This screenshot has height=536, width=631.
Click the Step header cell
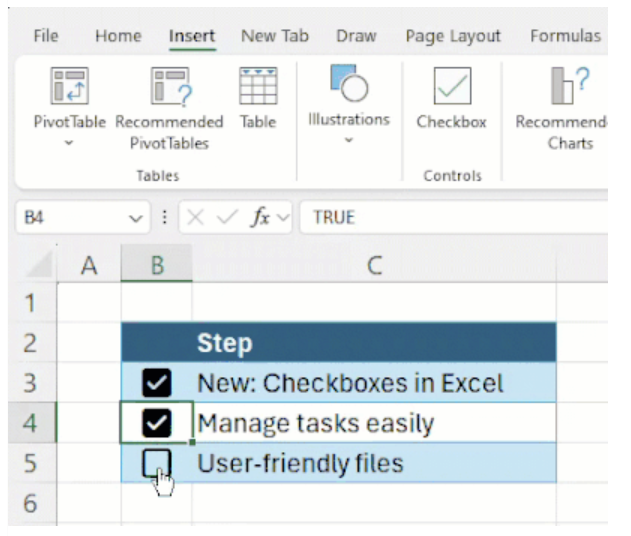pyautogui.click(x=374, y=342)
